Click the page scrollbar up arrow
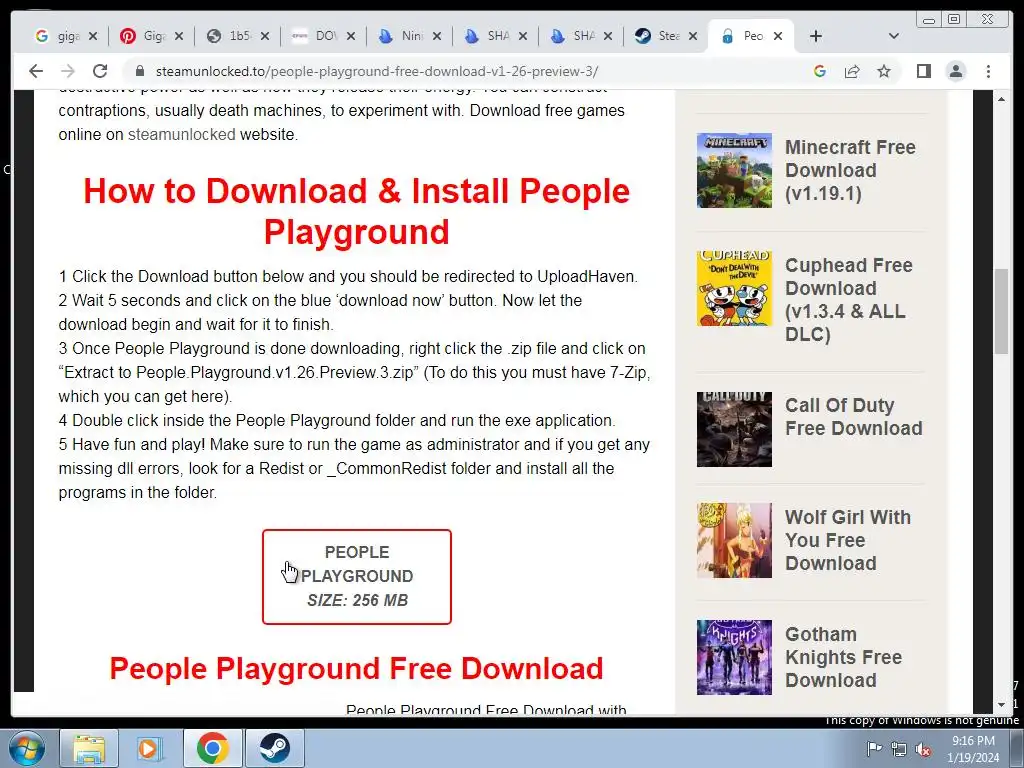 (x=1001, y=99)
